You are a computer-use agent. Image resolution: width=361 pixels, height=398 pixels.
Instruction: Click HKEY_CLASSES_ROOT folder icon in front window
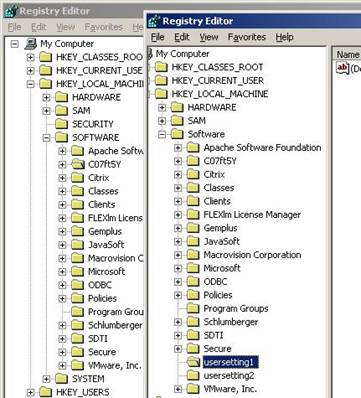[161, 67]
